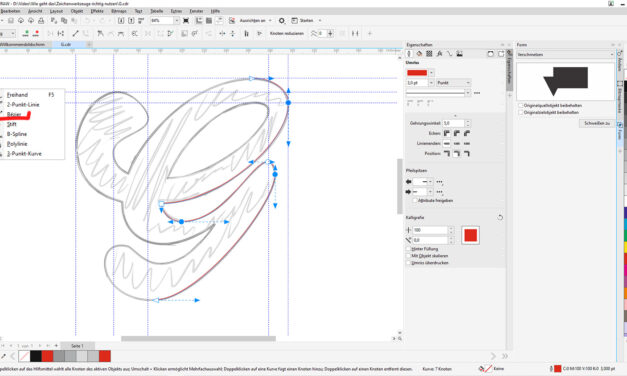Select the B-Spline drawing tool
This screenshot has height=376, width=627.
click(17, 134)
